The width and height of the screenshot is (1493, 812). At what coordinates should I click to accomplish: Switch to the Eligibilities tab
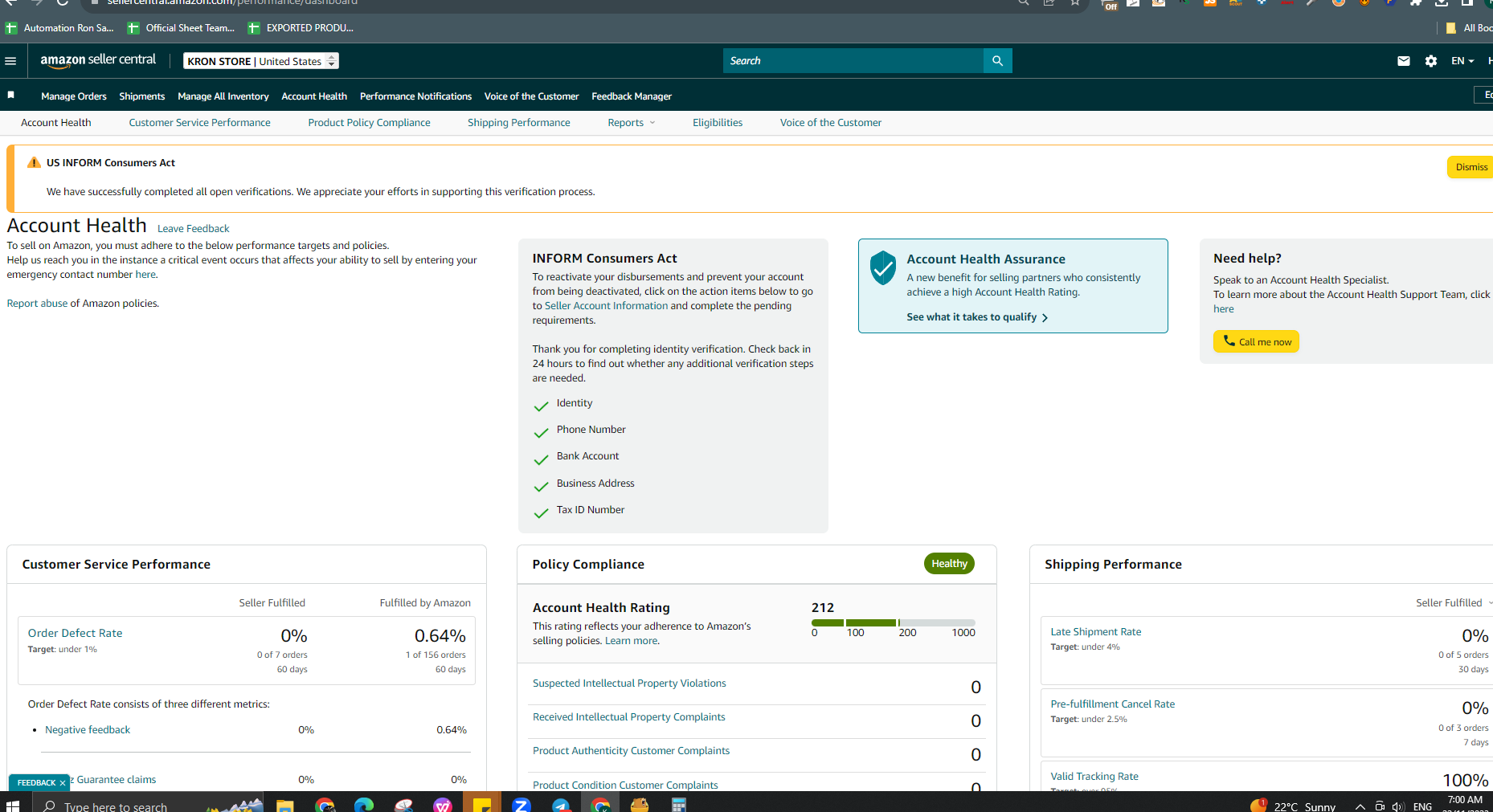click(x=718, y=123)
